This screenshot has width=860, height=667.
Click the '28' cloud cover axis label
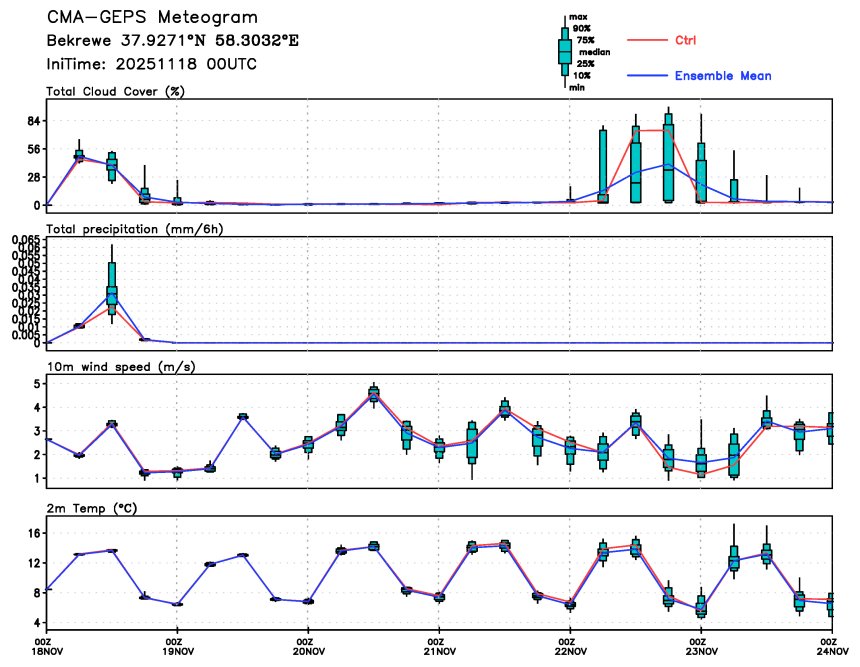click(x=34, y=178)
